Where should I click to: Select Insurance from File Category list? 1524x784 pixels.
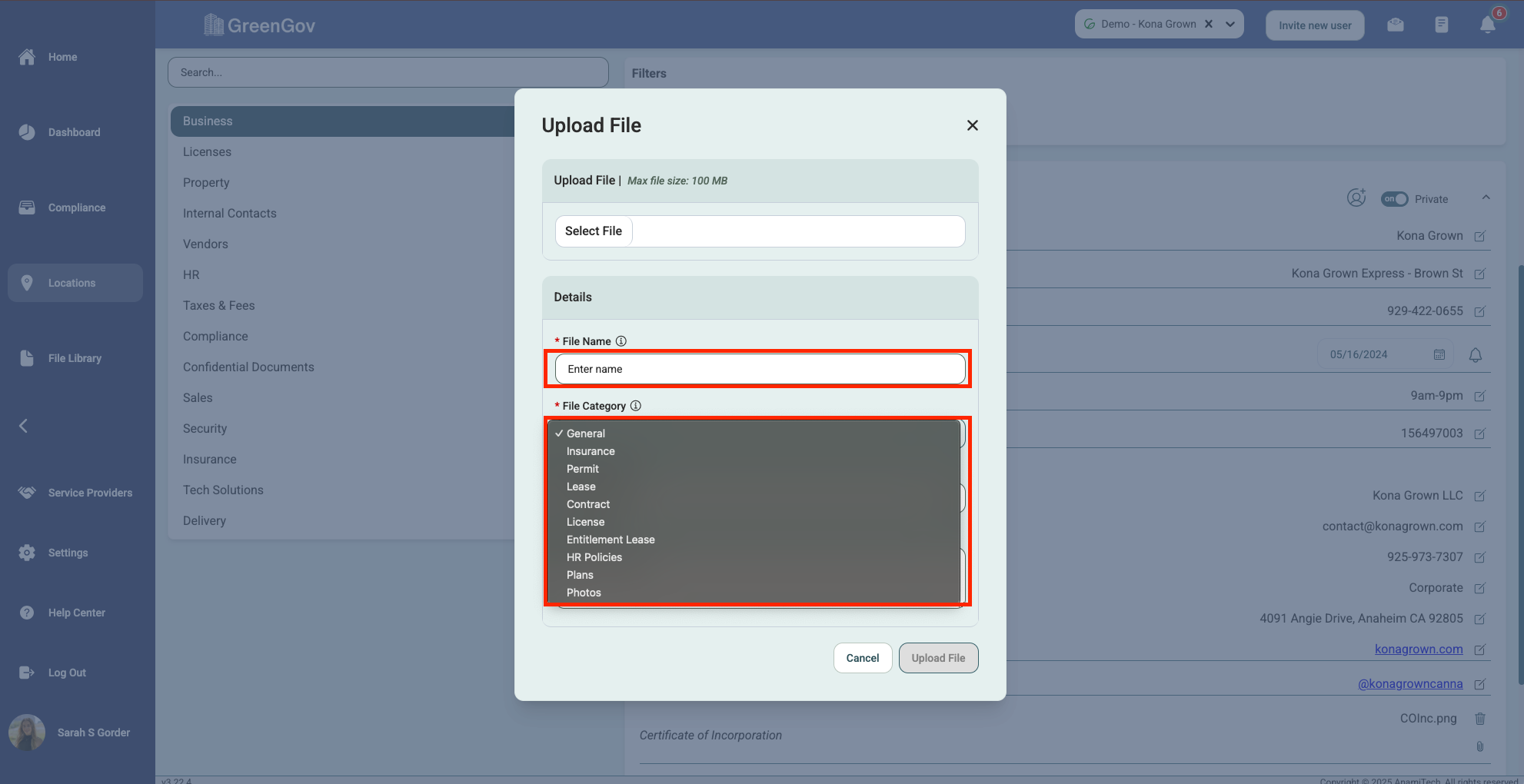pyautogui.click(x=591, y=451)
